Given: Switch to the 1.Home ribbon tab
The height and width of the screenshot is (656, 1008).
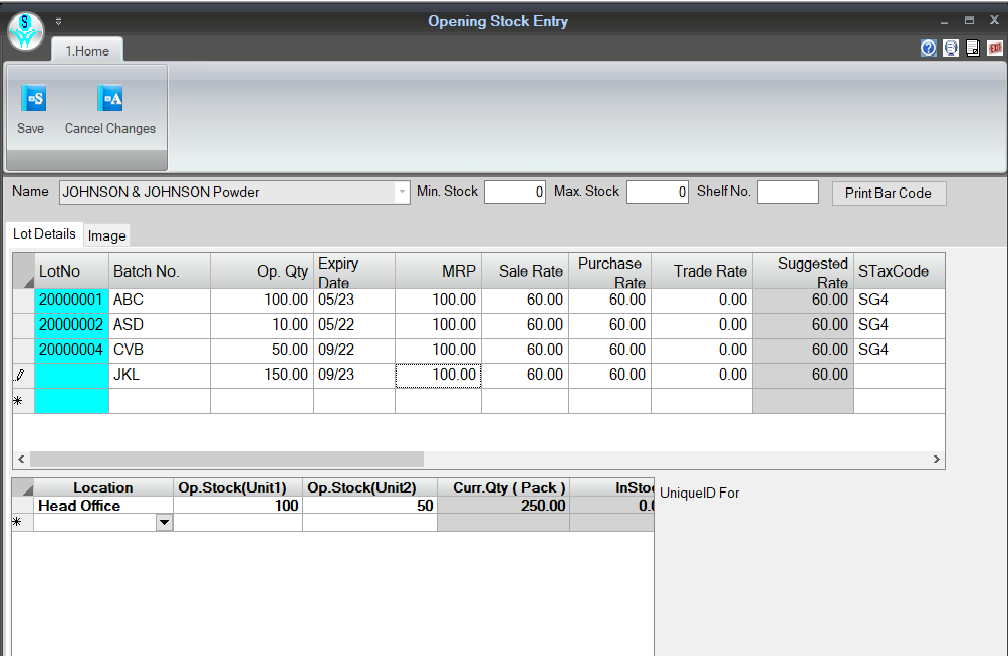Looking at the screenshot, I should (x=87, y=51).
